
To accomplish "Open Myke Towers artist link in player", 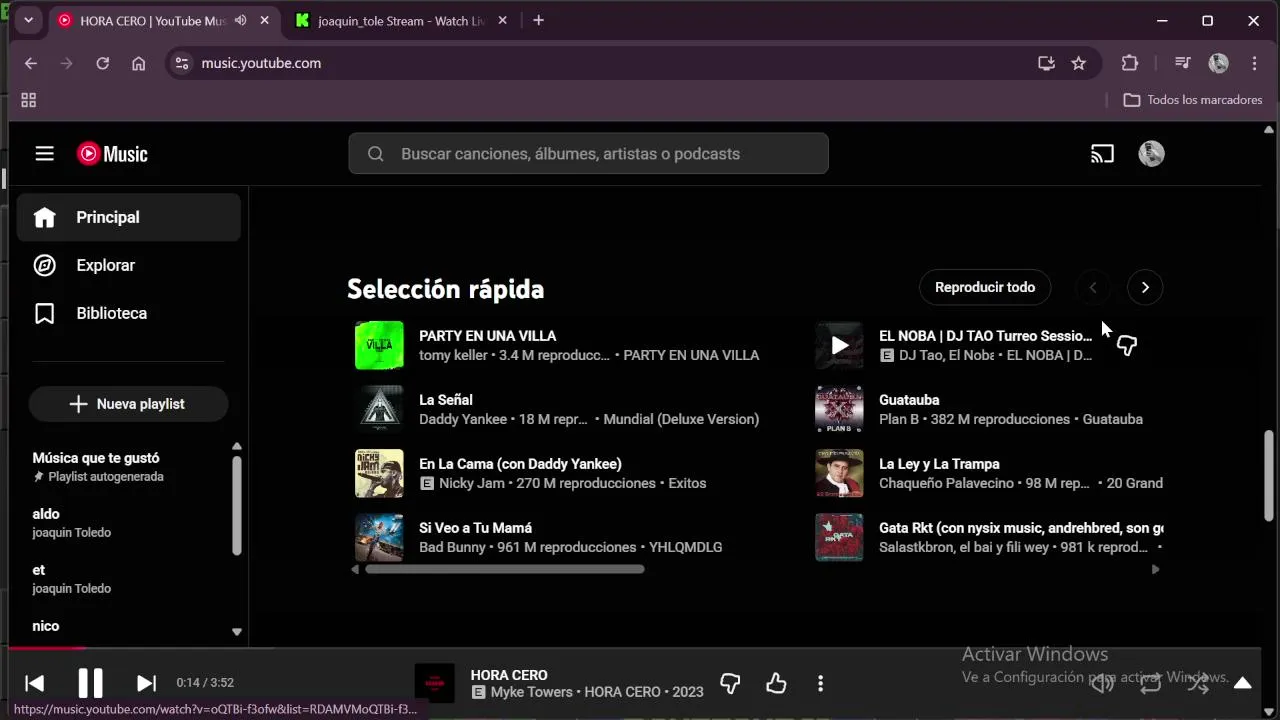I will 531,692.
